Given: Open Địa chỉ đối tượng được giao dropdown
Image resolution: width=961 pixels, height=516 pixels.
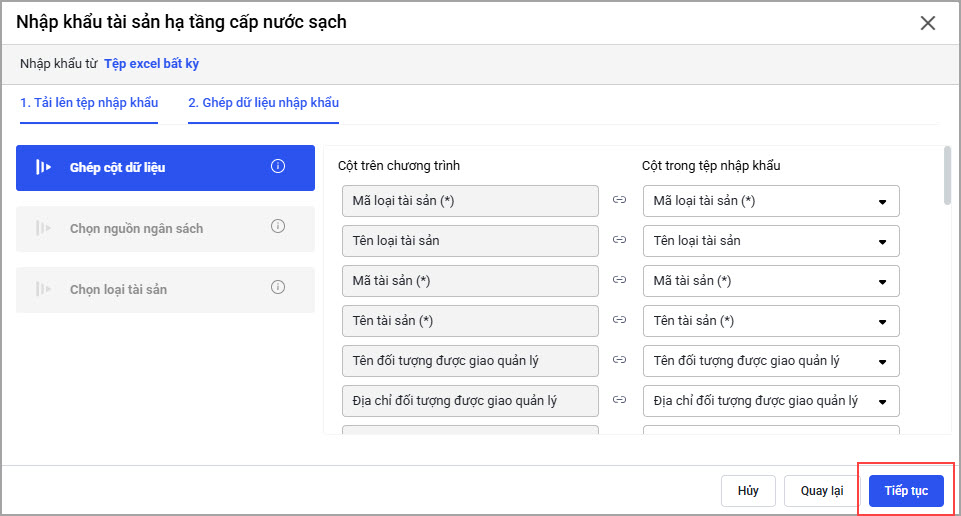Looking at the screenshot, I should coord(771,401).
